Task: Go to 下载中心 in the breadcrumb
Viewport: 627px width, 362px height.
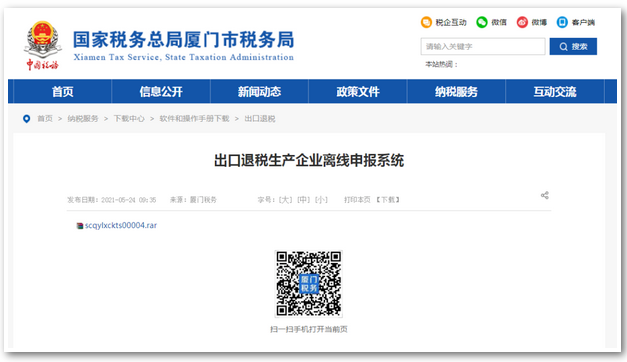Action: pos(129,119)
